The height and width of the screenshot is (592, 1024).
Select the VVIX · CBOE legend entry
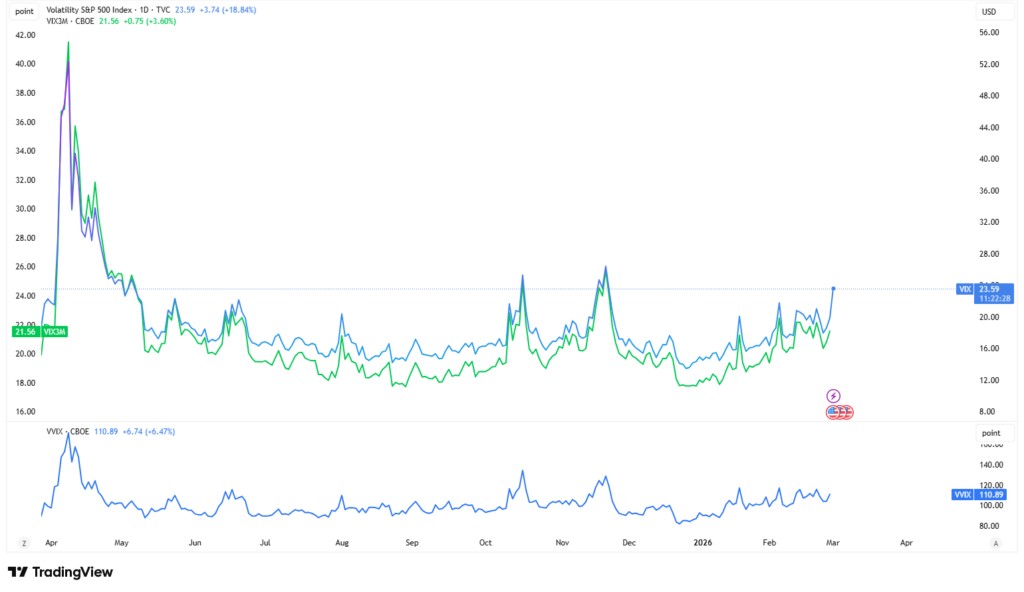coord(66,431)
